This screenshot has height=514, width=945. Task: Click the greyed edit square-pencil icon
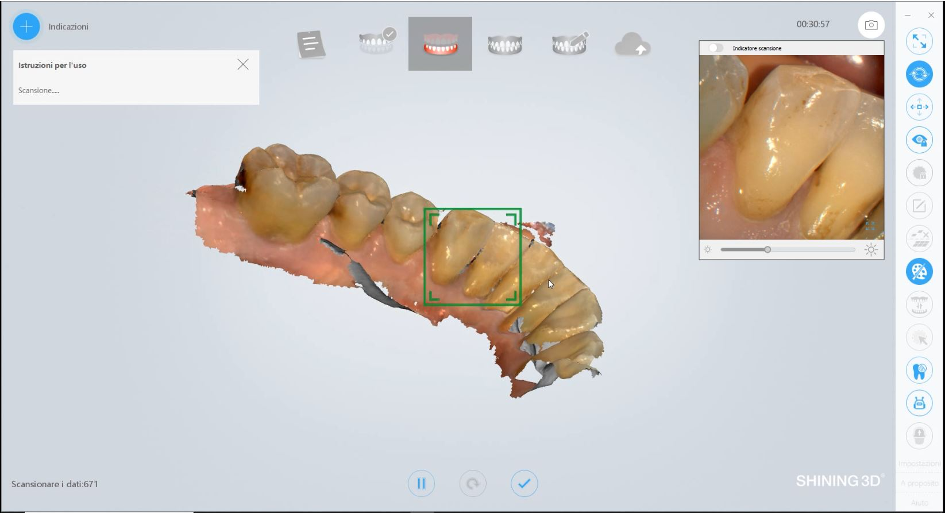(x=919, y=205)
